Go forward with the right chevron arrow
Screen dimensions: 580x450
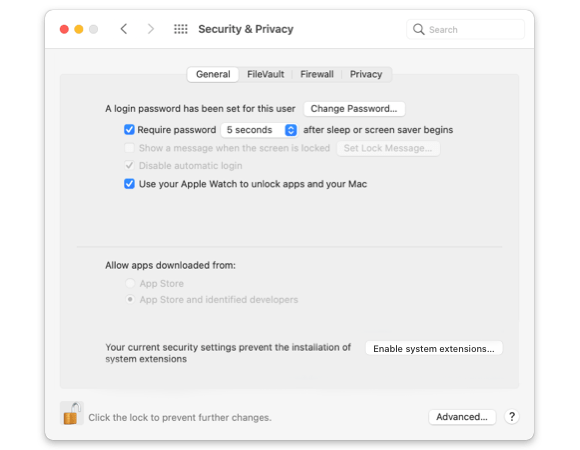151,29
